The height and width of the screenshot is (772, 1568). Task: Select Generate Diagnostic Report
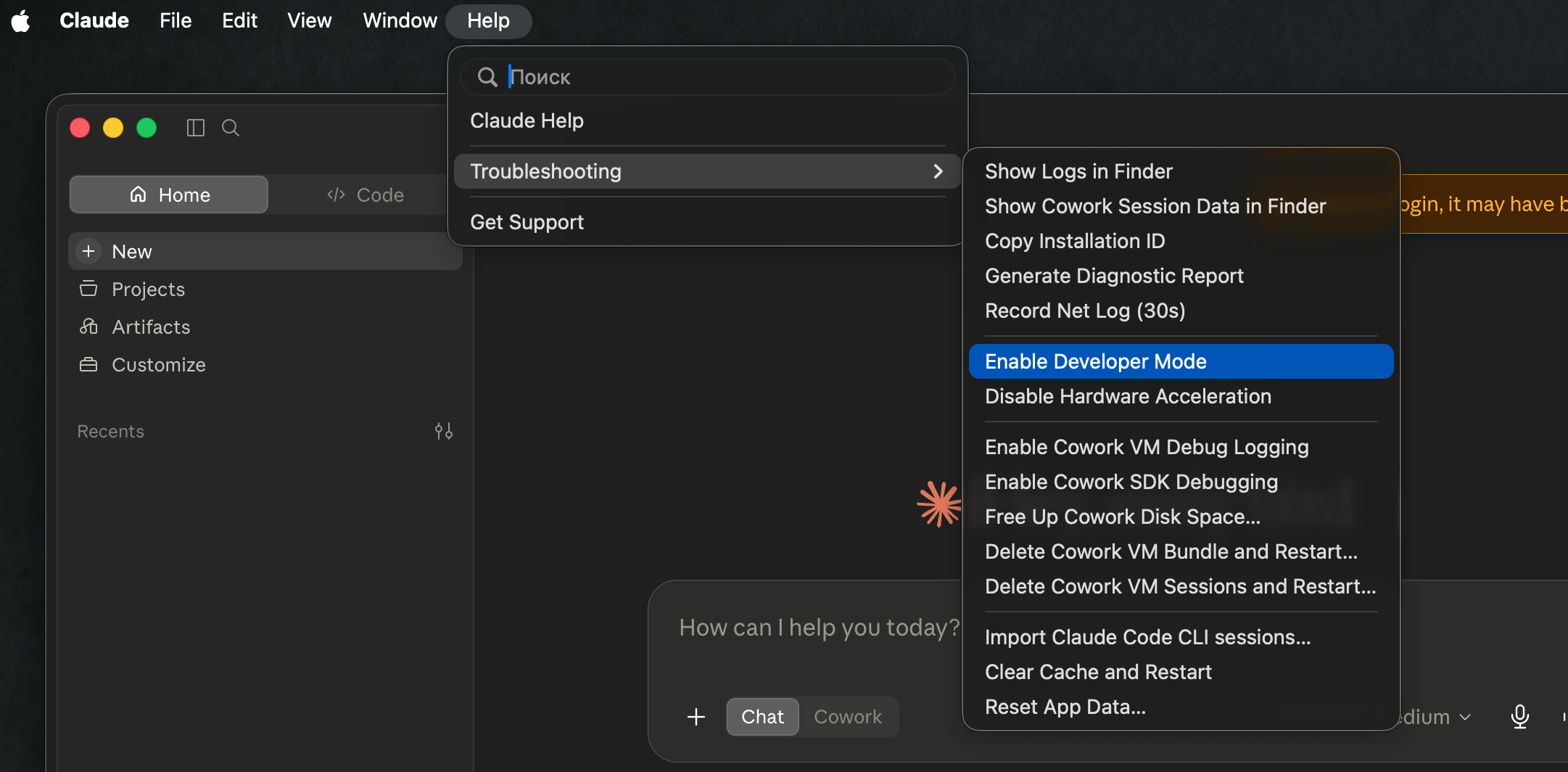[x=1181, y=276]
